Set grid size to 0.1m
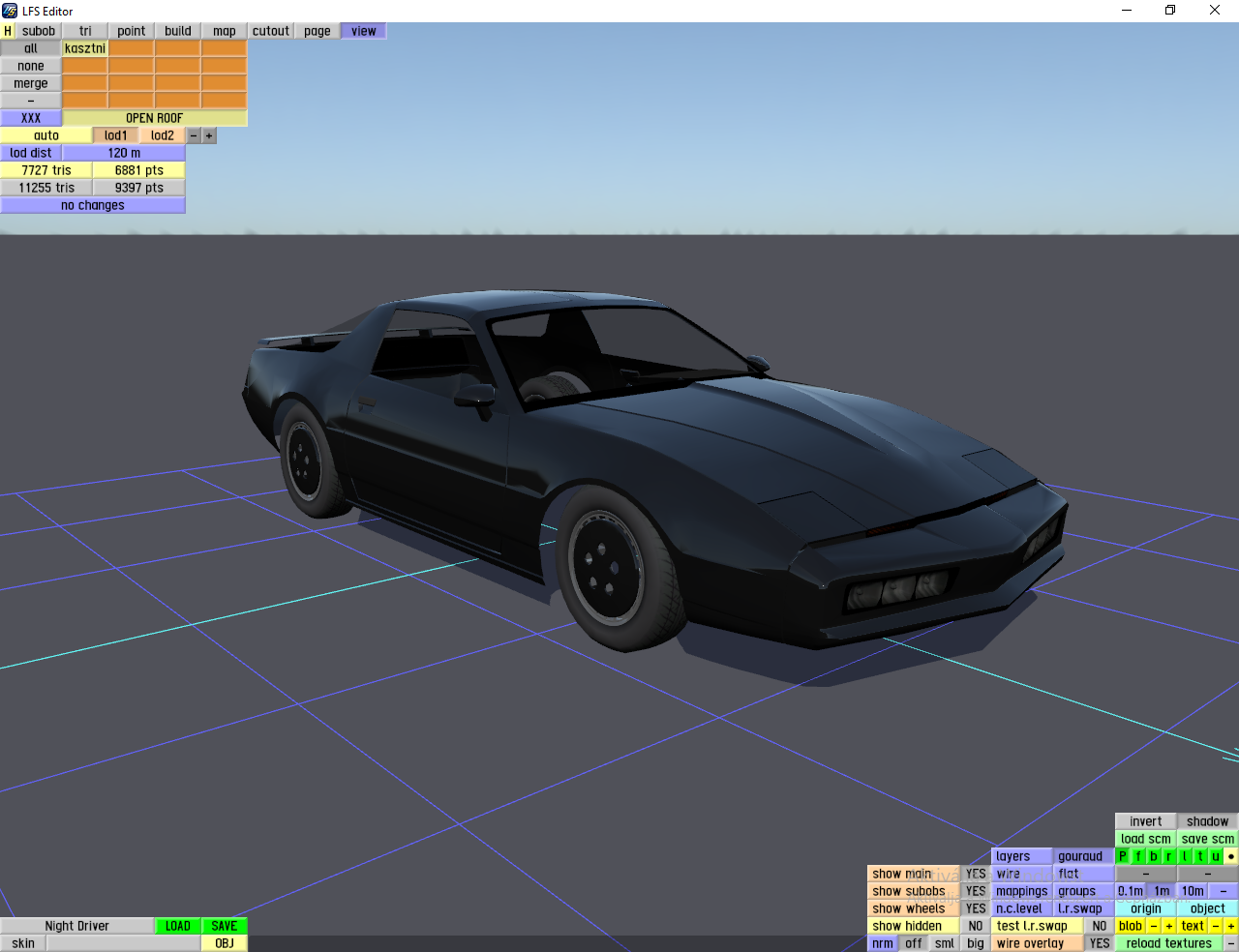Image resolution: width=1239 pixels, height=952 pixels. coord(1131,891)
